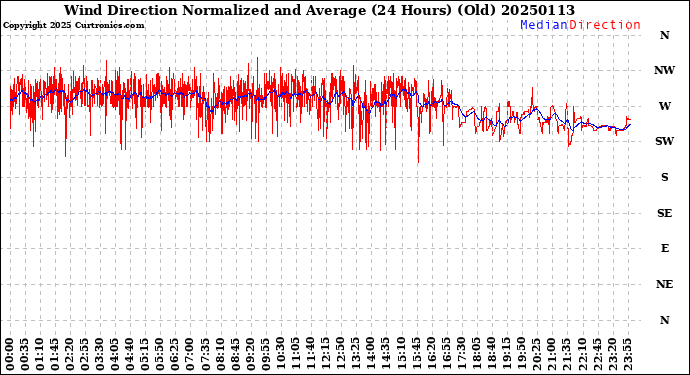Click the 01:45 time axis label
The width and height of the screenshot is (690, 375).
(x=55, y=354)
